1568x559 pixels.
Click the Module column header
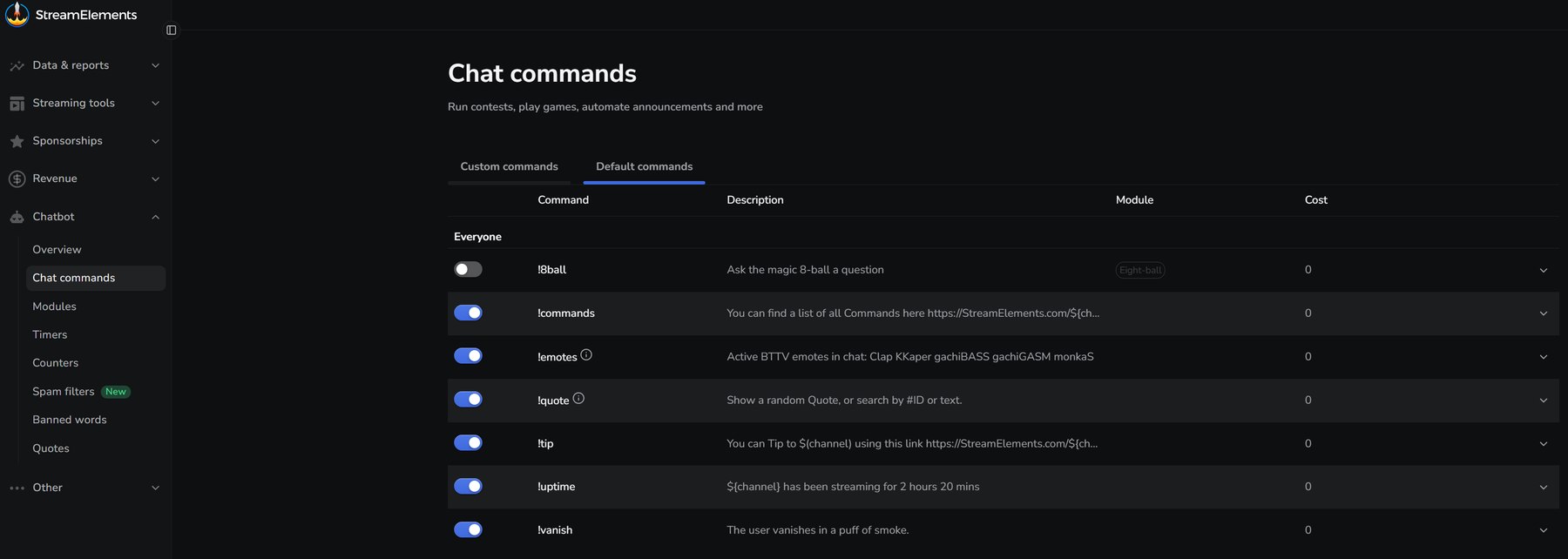point(1134,199)
